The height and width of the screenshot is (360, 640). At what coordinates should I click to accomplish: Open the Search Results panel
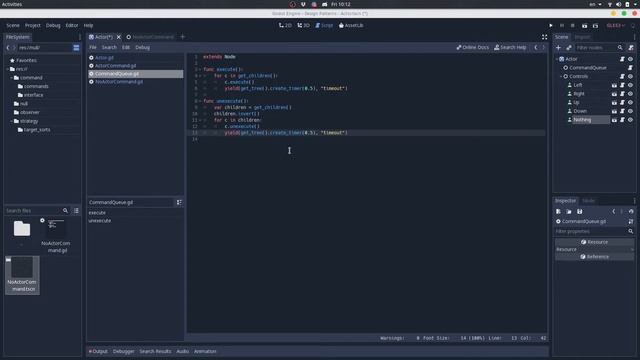click(x=155, y=351)
